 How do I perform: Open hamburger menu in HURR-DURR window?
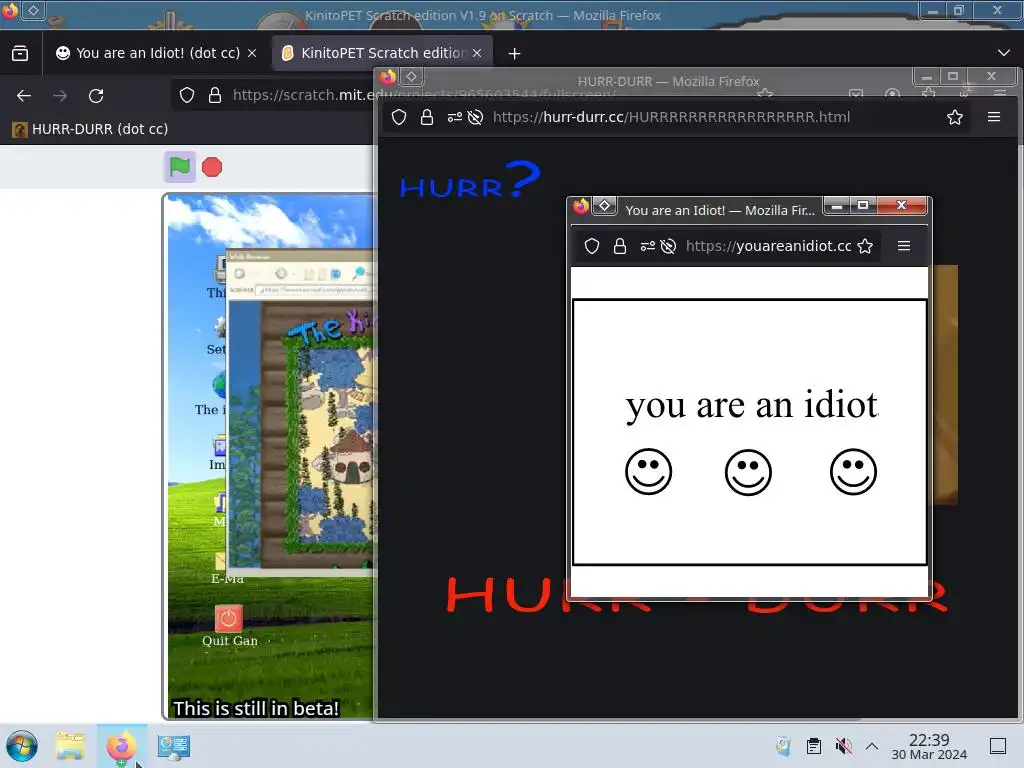tap(994, 117)
